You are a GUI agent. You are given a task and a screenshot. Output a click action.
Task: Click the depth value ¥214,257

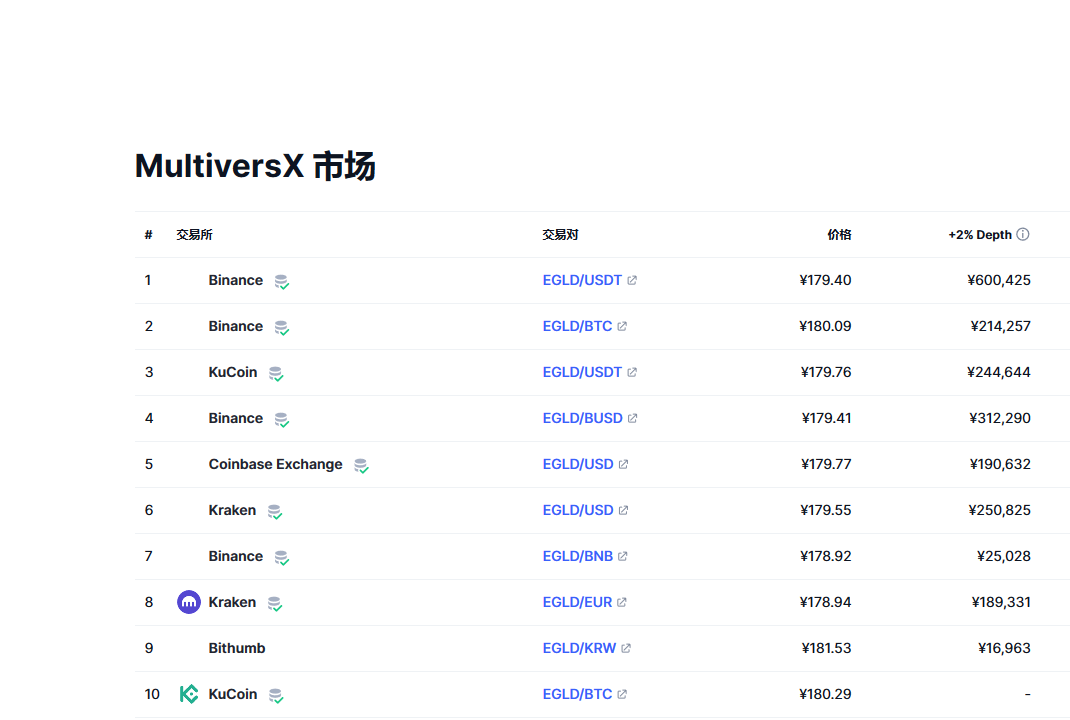[x=1000, y=326]
